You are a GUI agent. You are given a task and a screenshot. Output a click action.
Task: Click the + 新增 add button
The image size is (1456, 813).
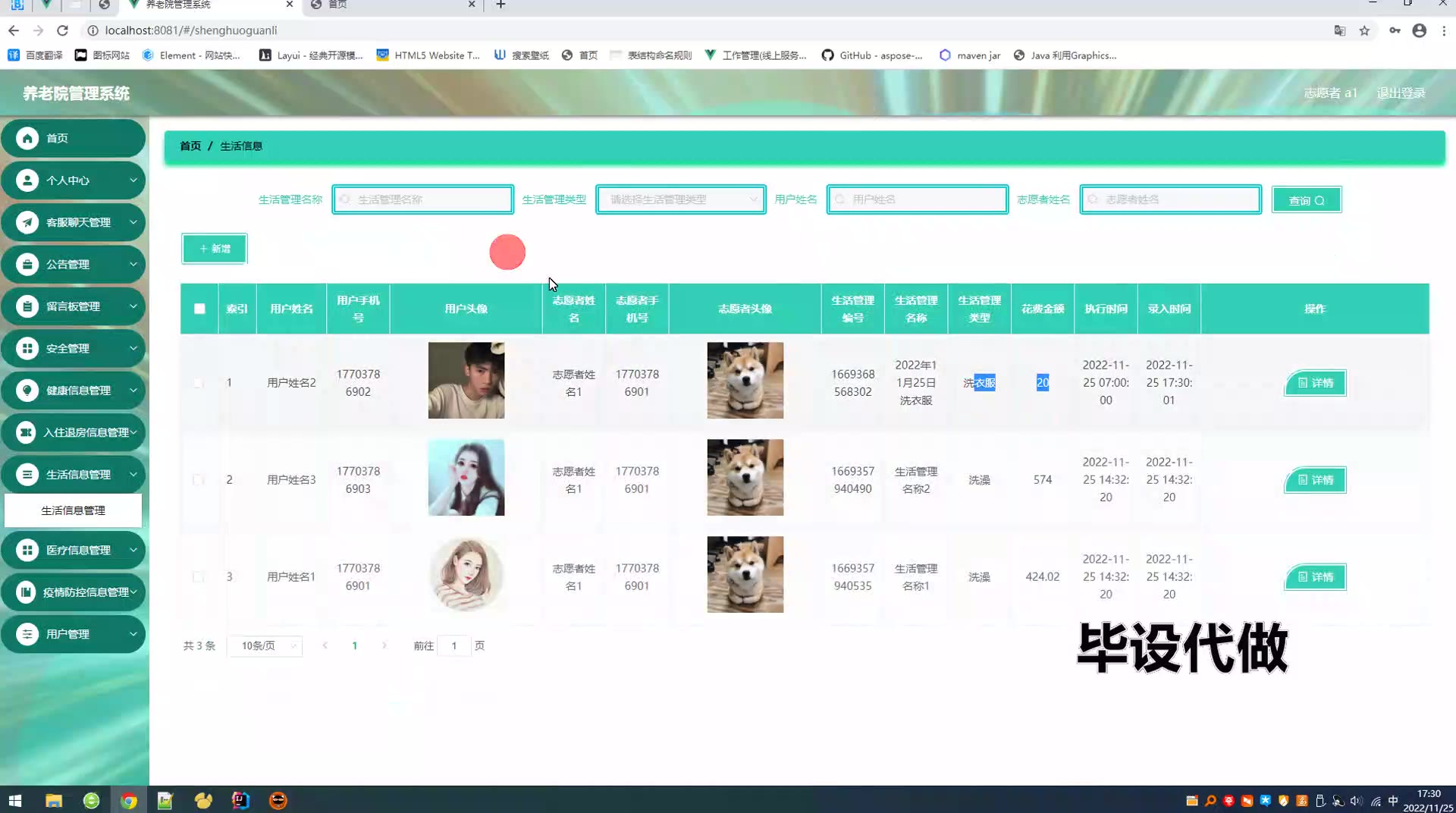[215, 249]
